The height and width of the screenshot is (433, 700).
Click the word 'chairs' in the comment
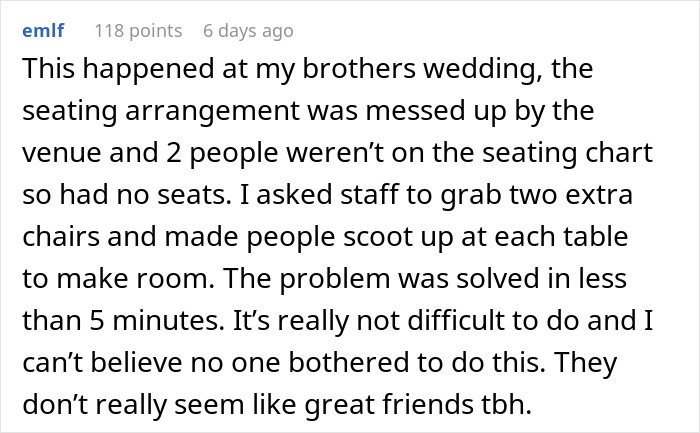point(61,237)
